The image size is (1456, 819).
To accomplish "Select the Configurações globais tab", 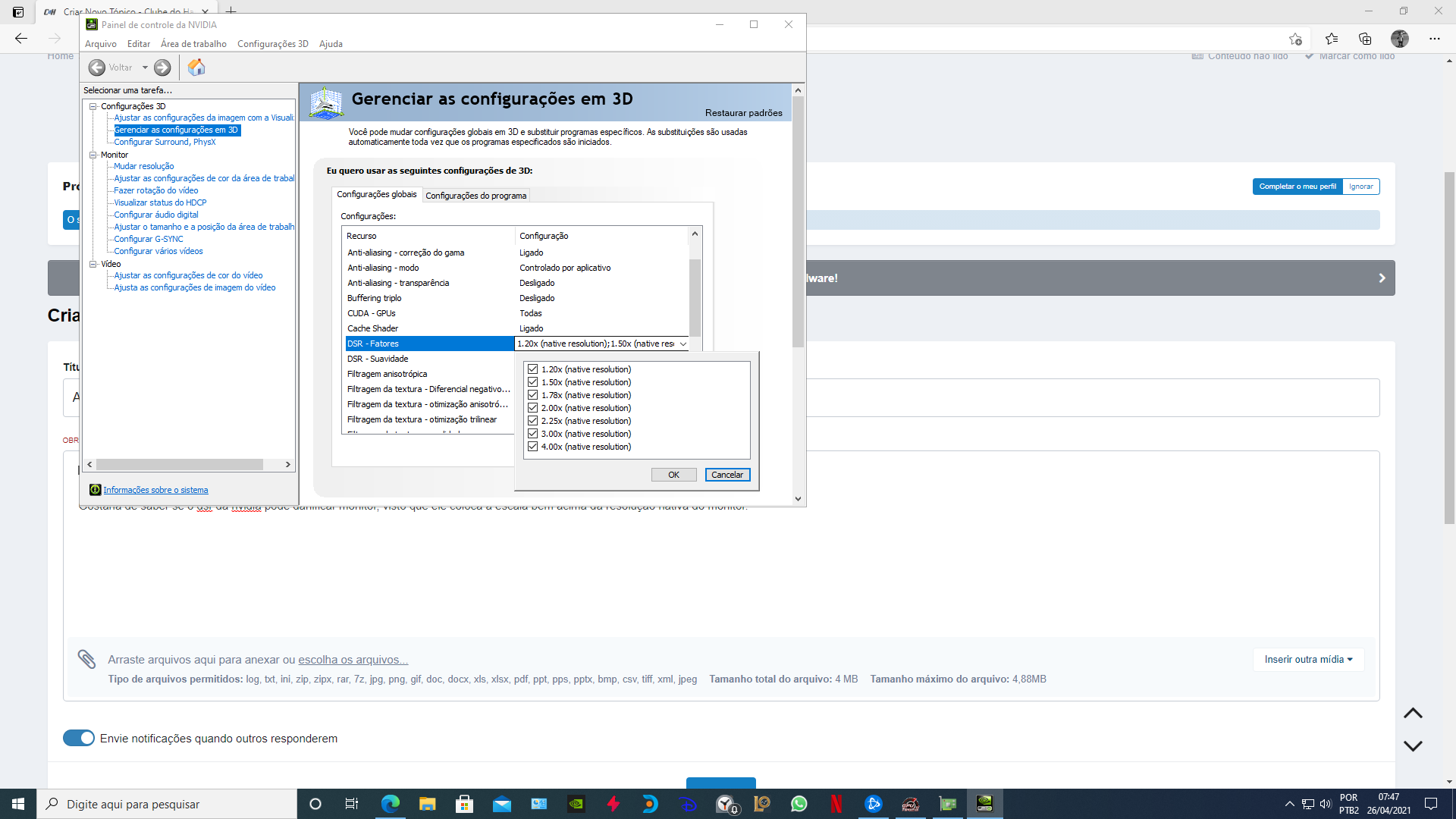I will pos(377,194).
